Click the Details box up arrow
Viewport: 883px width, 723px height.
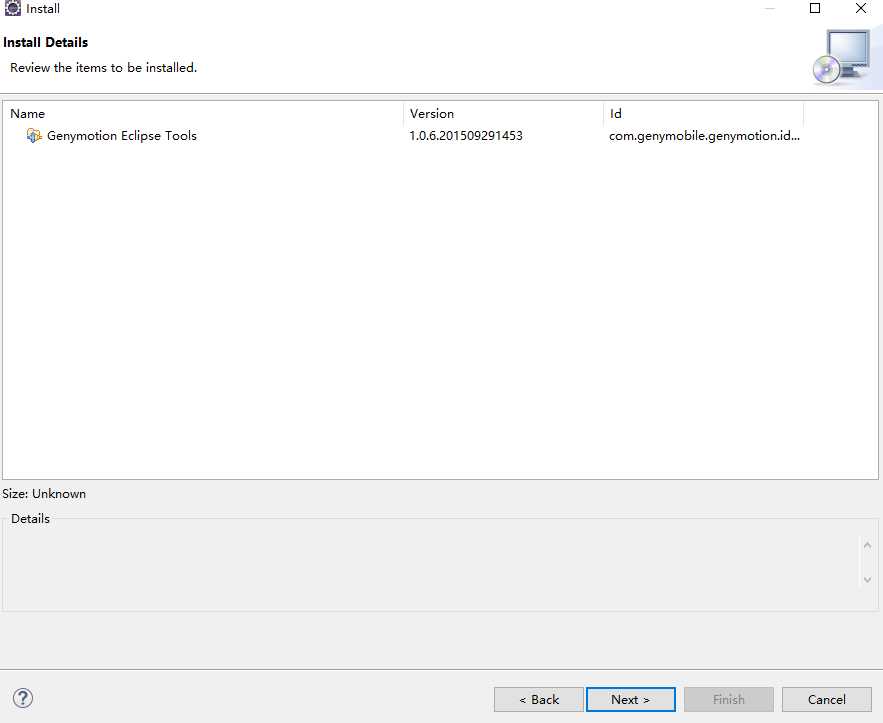click(x=867, y=545)
